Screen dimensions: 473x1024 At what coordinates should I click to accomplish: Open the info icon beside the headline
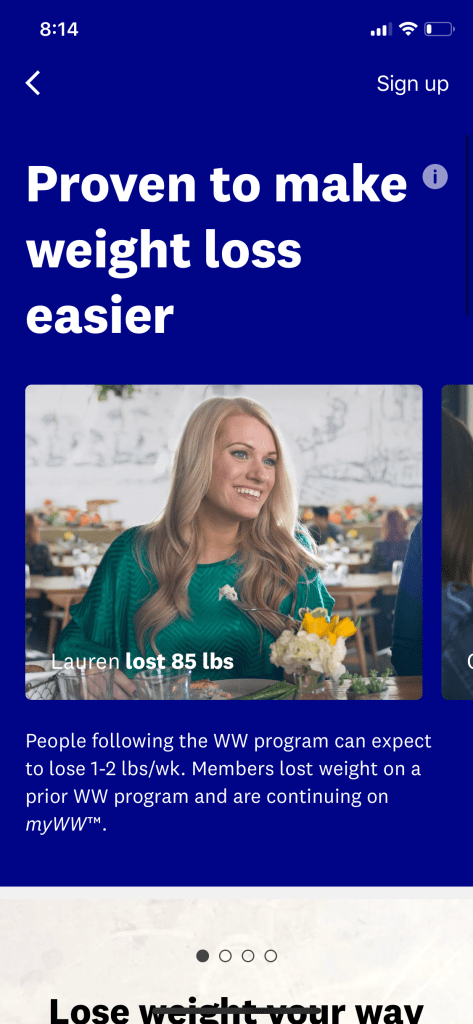click(435, 176)
